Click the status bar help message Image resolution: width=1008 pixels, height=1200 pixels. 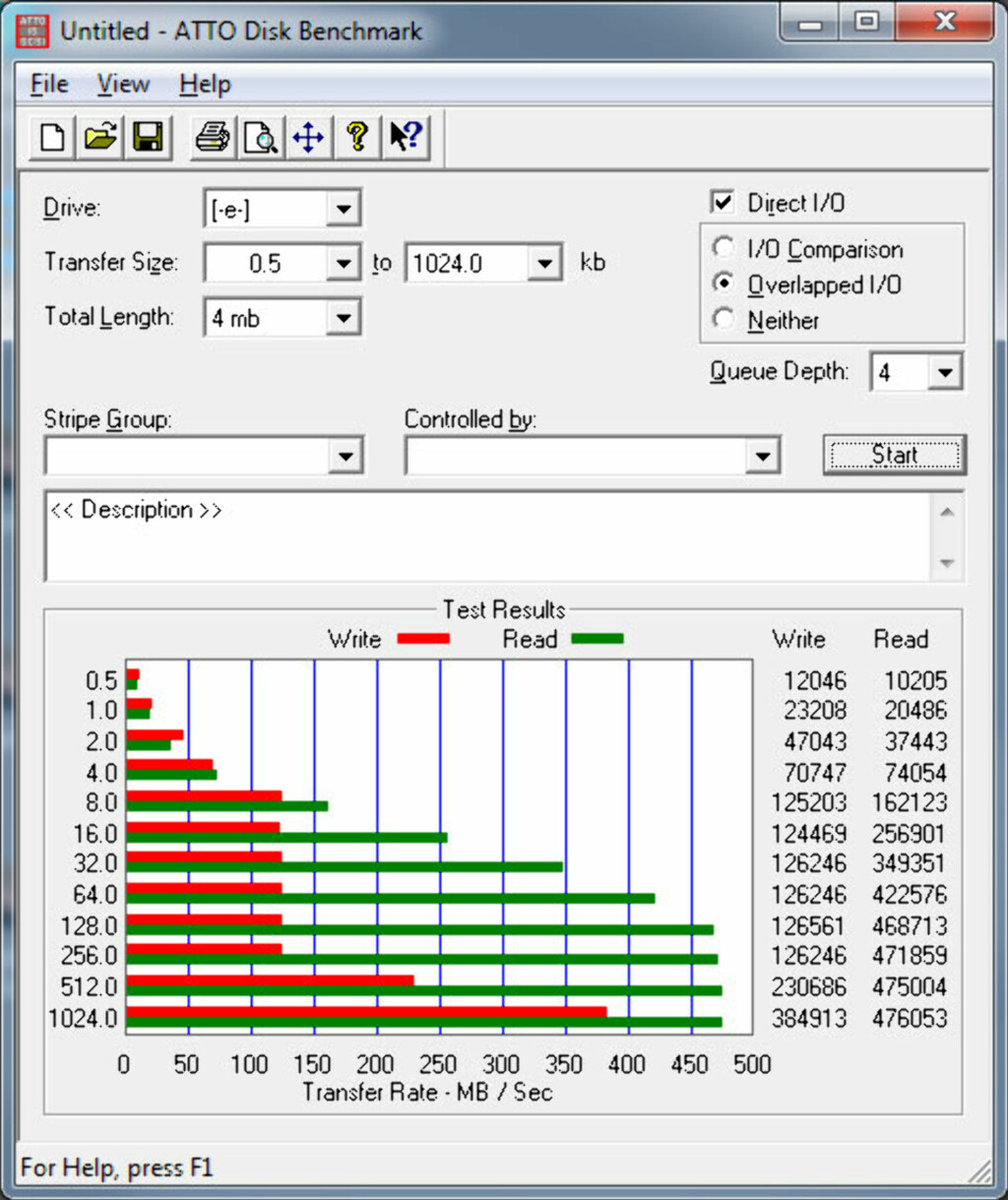coord(116,1168)
